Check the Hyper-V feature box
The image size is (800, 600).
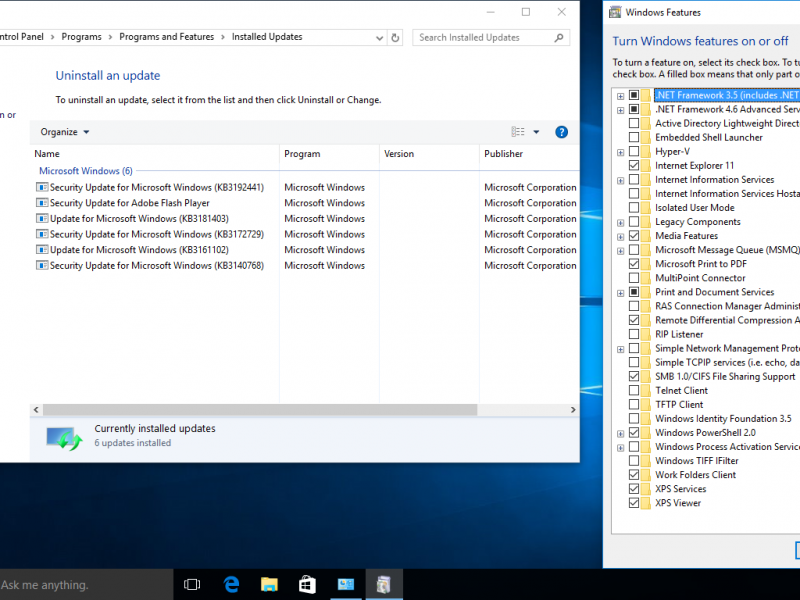(x=634, y=152)
